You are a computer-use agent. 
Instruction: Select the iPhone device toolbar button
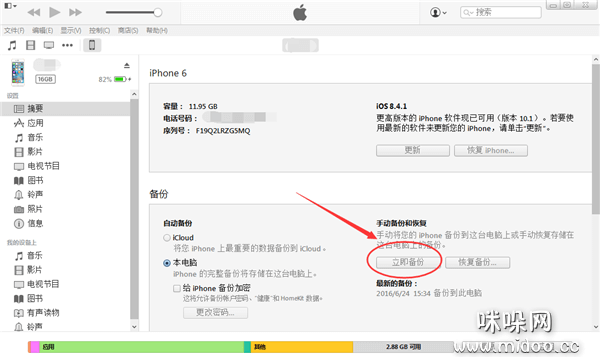[92, 45]
